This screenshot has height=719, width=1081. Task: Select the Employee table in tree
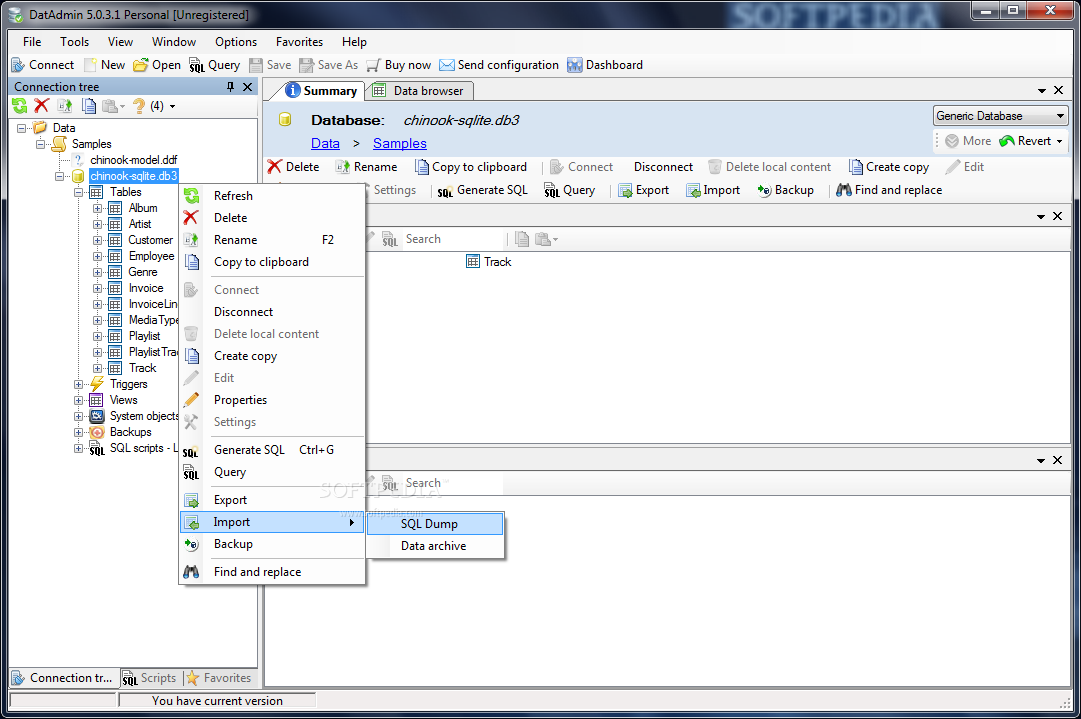point(151,256)
